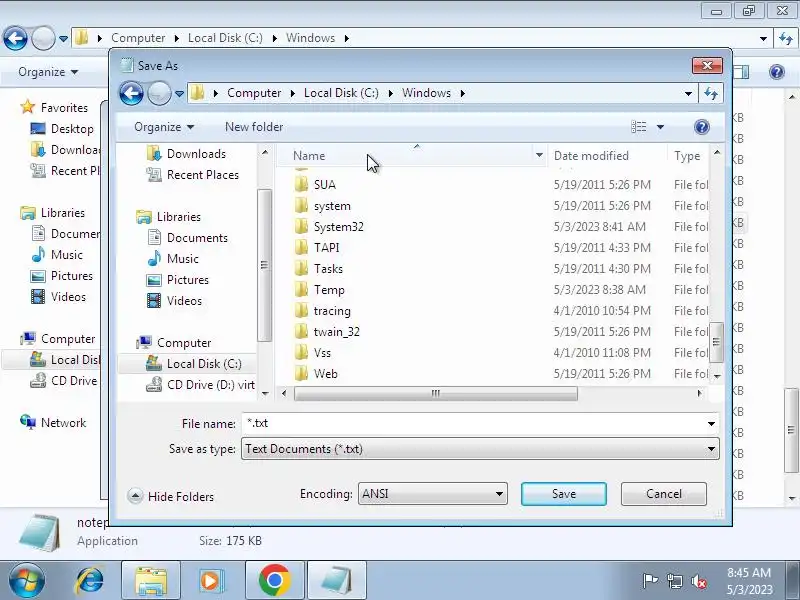This screenshot has height=600, width=800.
Task: Select Local Disk (C:) in Save As breadcrumb
Action: (x=341, y=93)
